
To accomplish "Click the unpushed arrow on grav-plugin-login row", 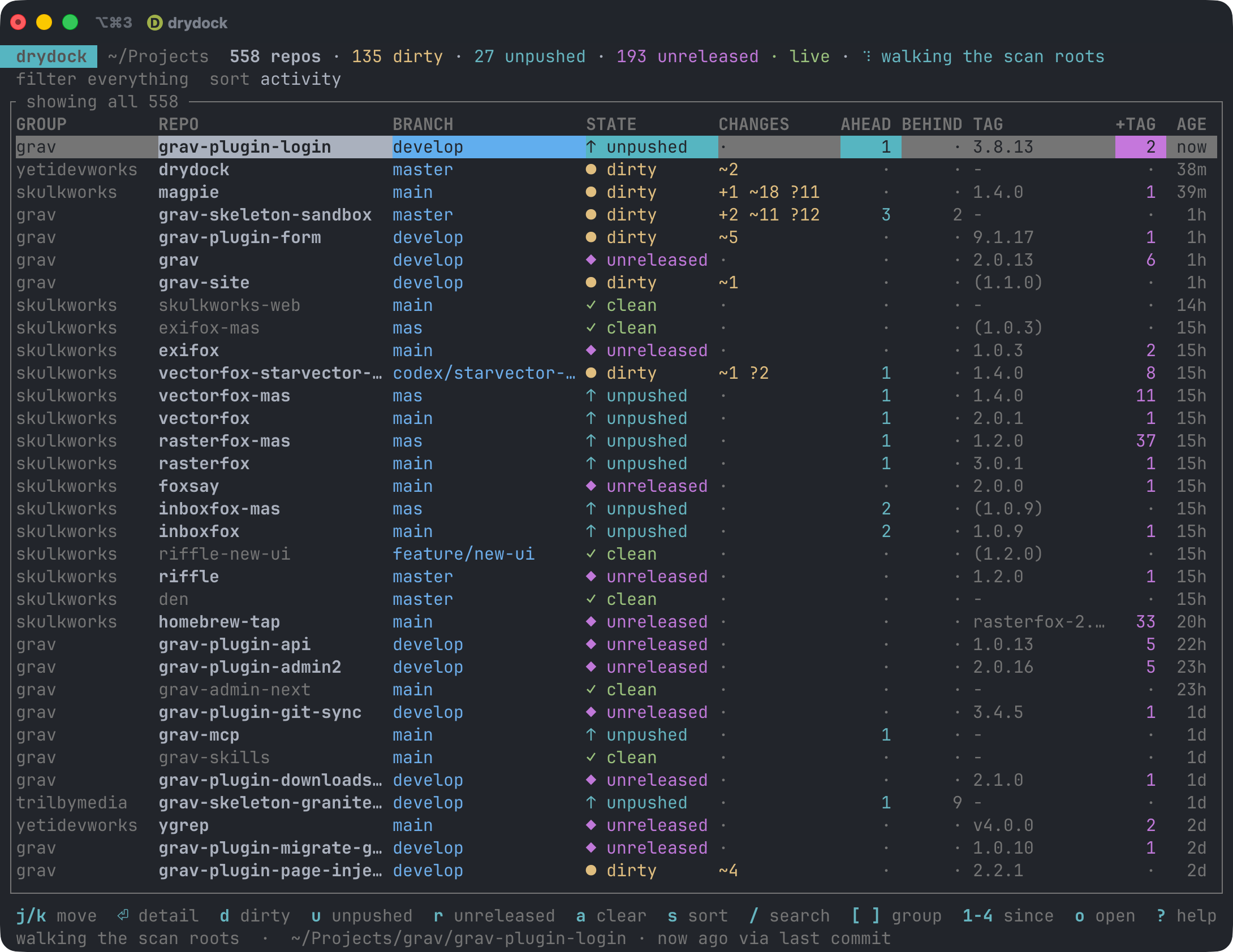I will 591,147.
